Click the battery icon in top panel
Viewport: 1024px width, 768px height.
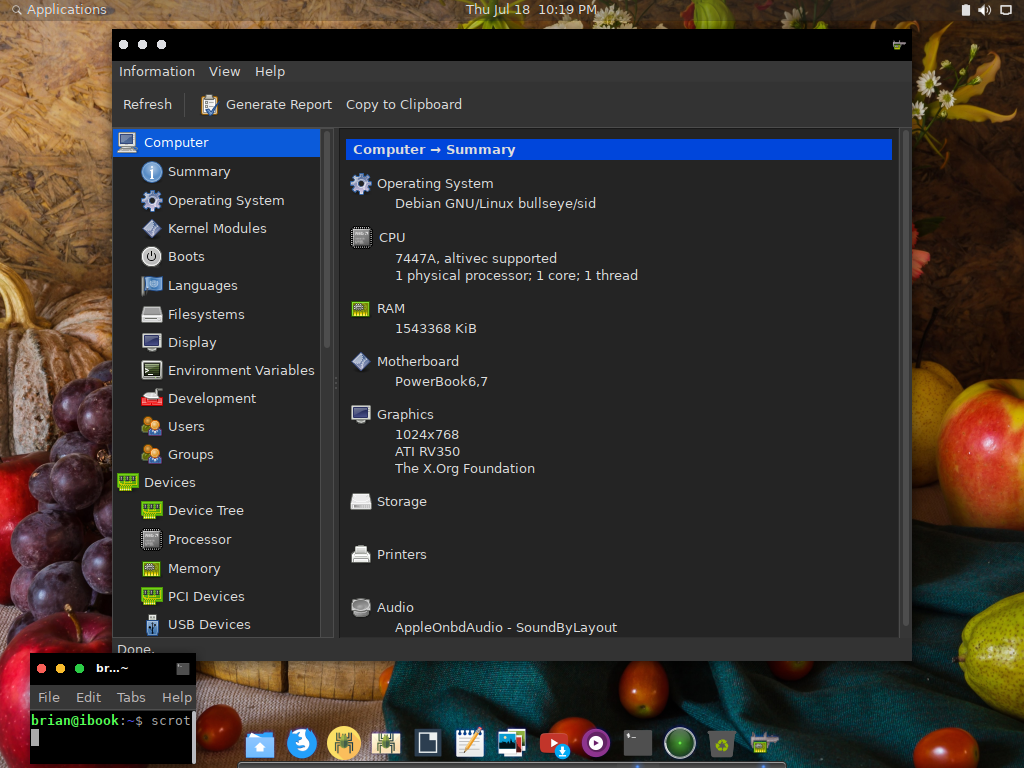[x=965, y=10]
